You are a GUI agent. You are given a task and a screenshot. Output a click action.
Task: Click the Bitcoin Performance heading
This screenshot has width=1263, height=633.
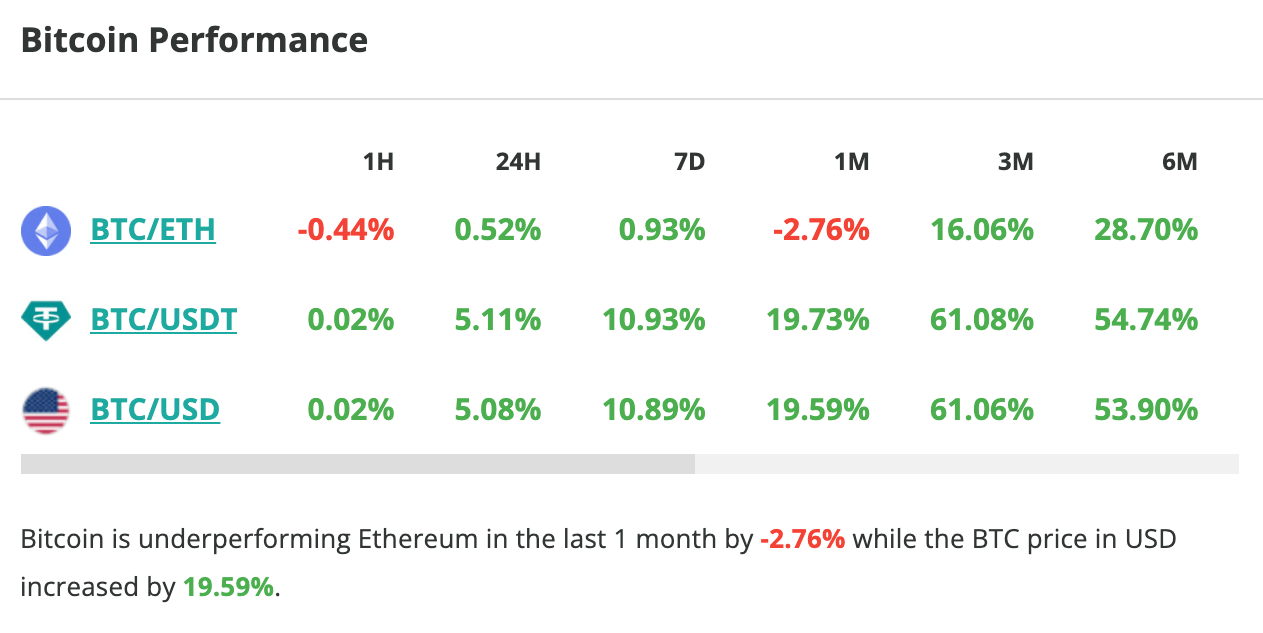(194, 40)
